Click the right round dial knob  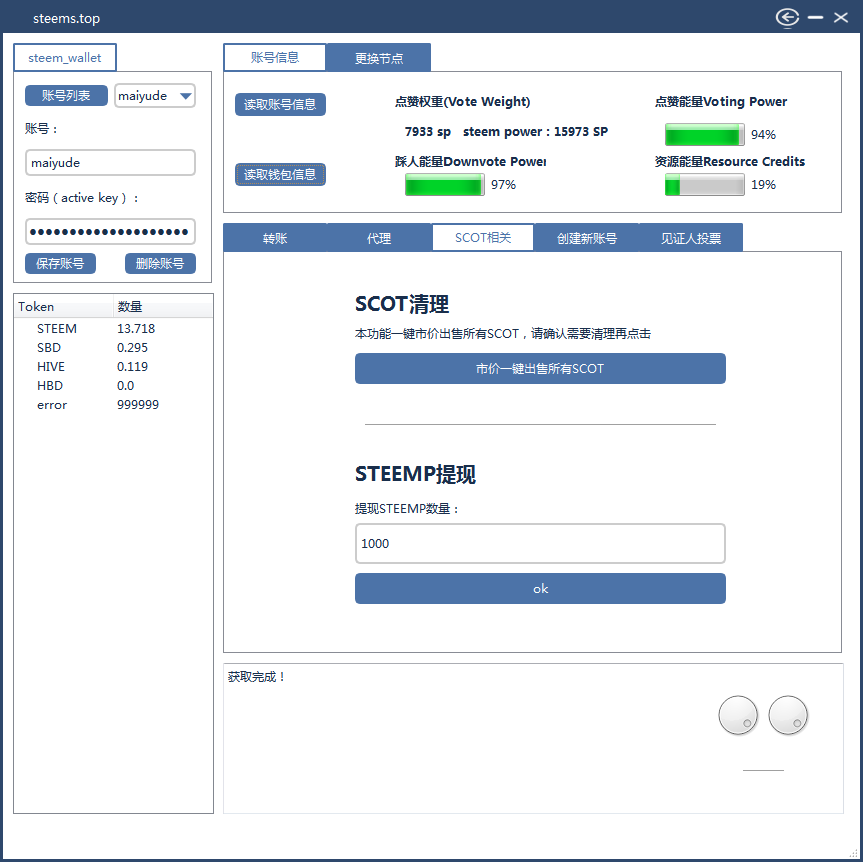tap(788, 715)
